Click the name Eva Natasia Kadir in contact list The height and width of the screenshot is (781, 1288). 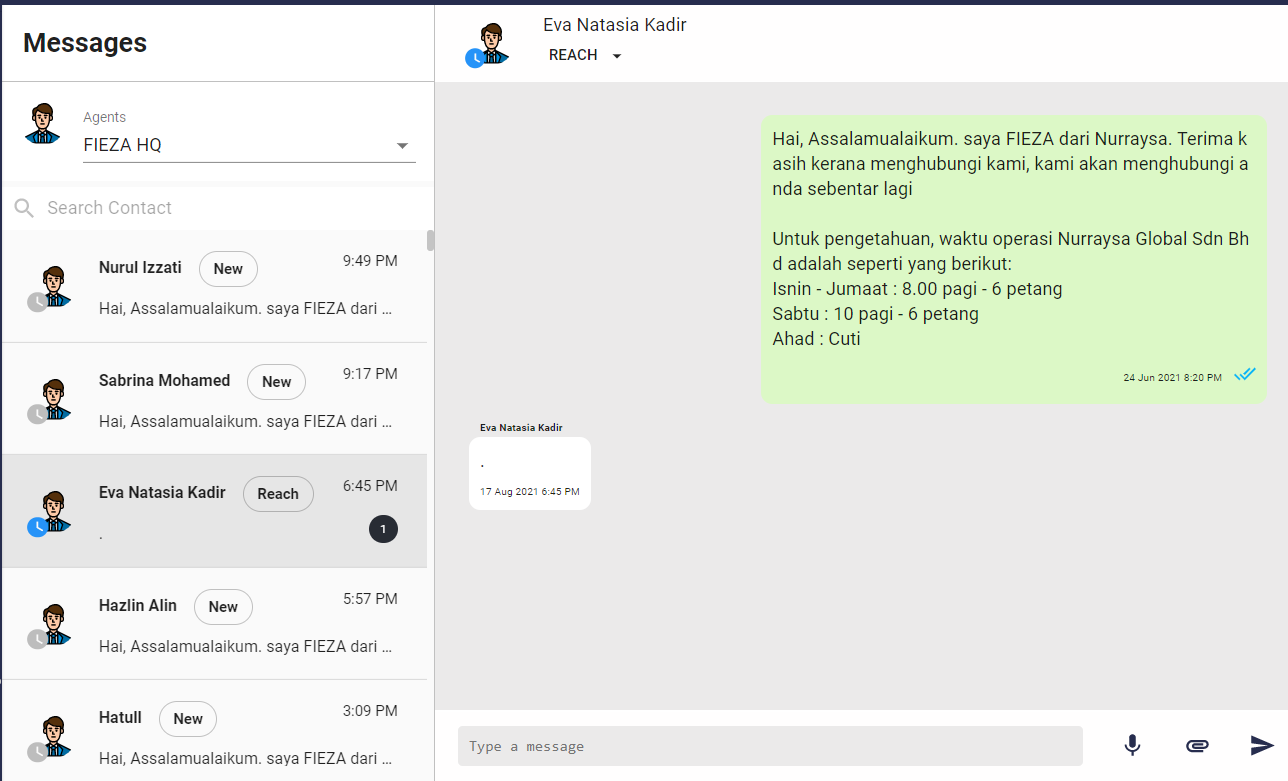point(162,492)
